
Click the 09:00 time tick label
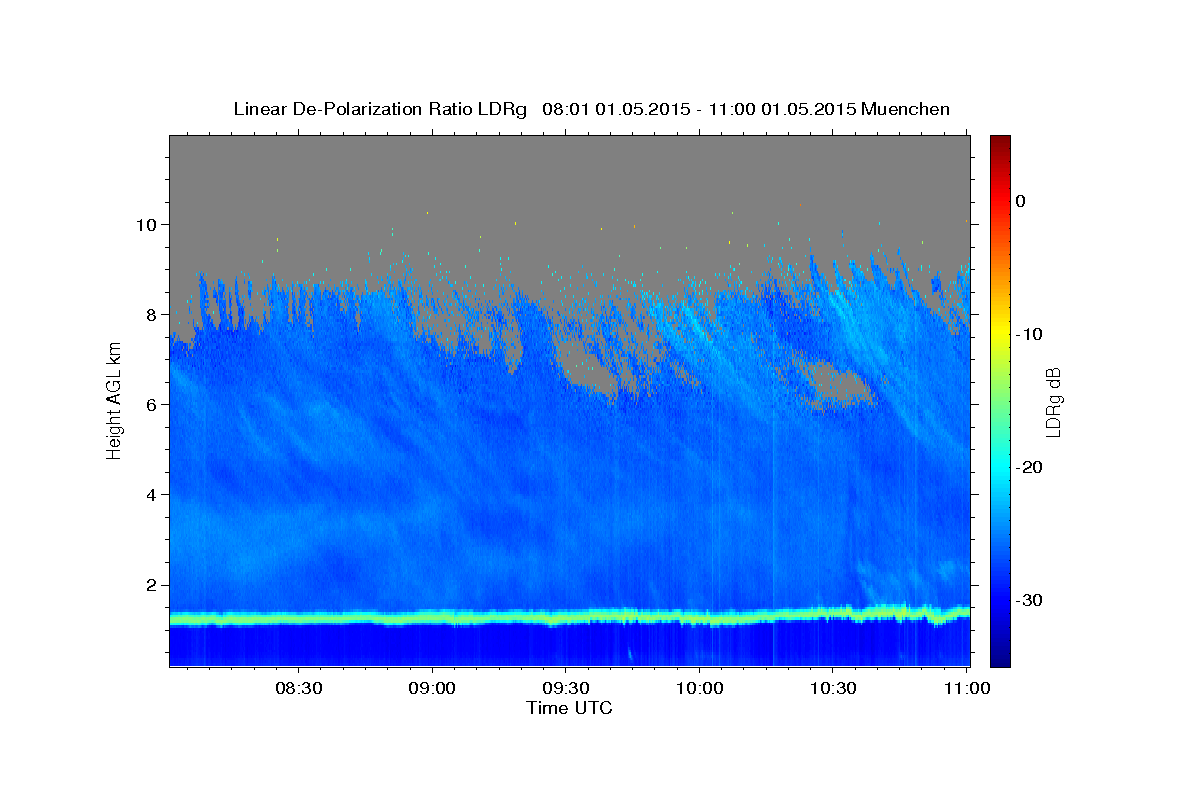433,689
